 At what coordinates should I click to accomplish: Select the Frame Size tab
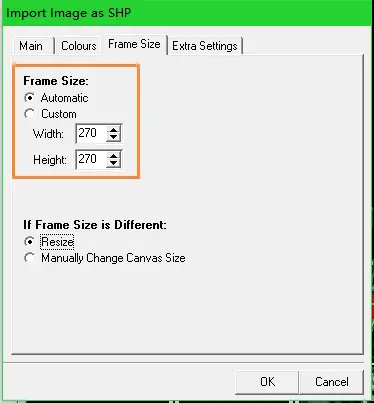[134, 44]
